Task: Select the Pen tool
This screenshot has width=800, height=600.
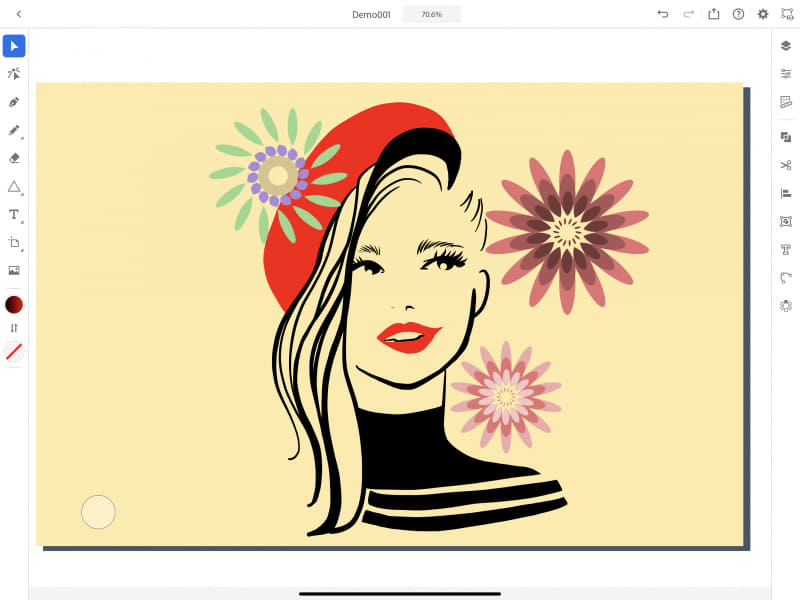Action: coord(14,102)
